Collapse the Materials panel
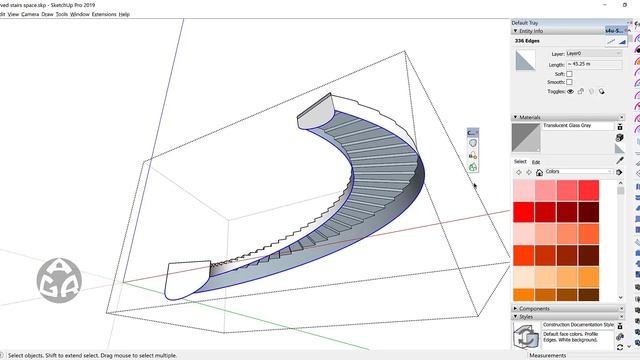This screenshot has width=640, height=360. (515, 117)
